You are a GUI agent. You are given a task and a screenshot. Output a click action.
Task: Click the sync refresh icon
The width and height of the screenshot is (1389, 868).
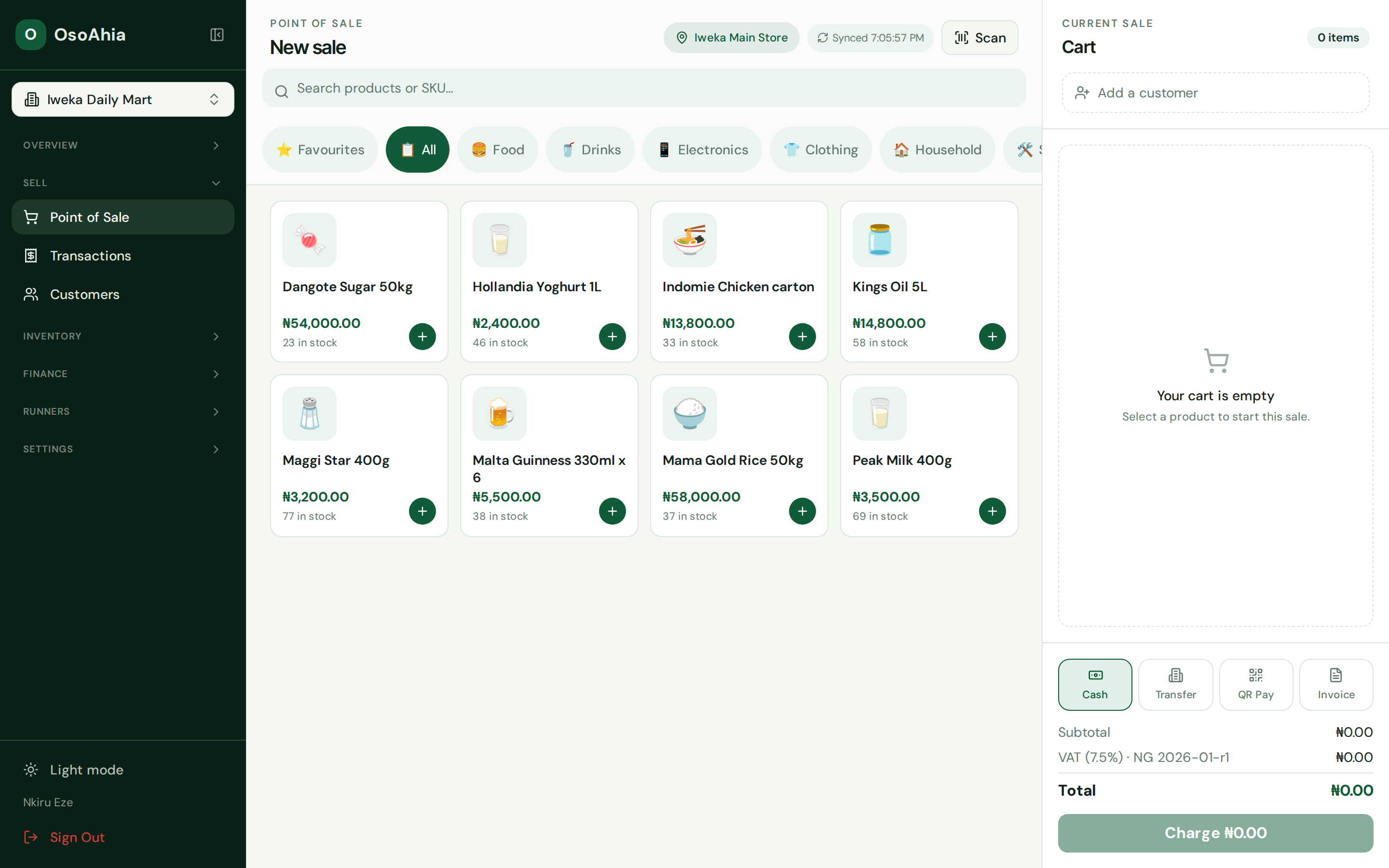tap(822, 38)
